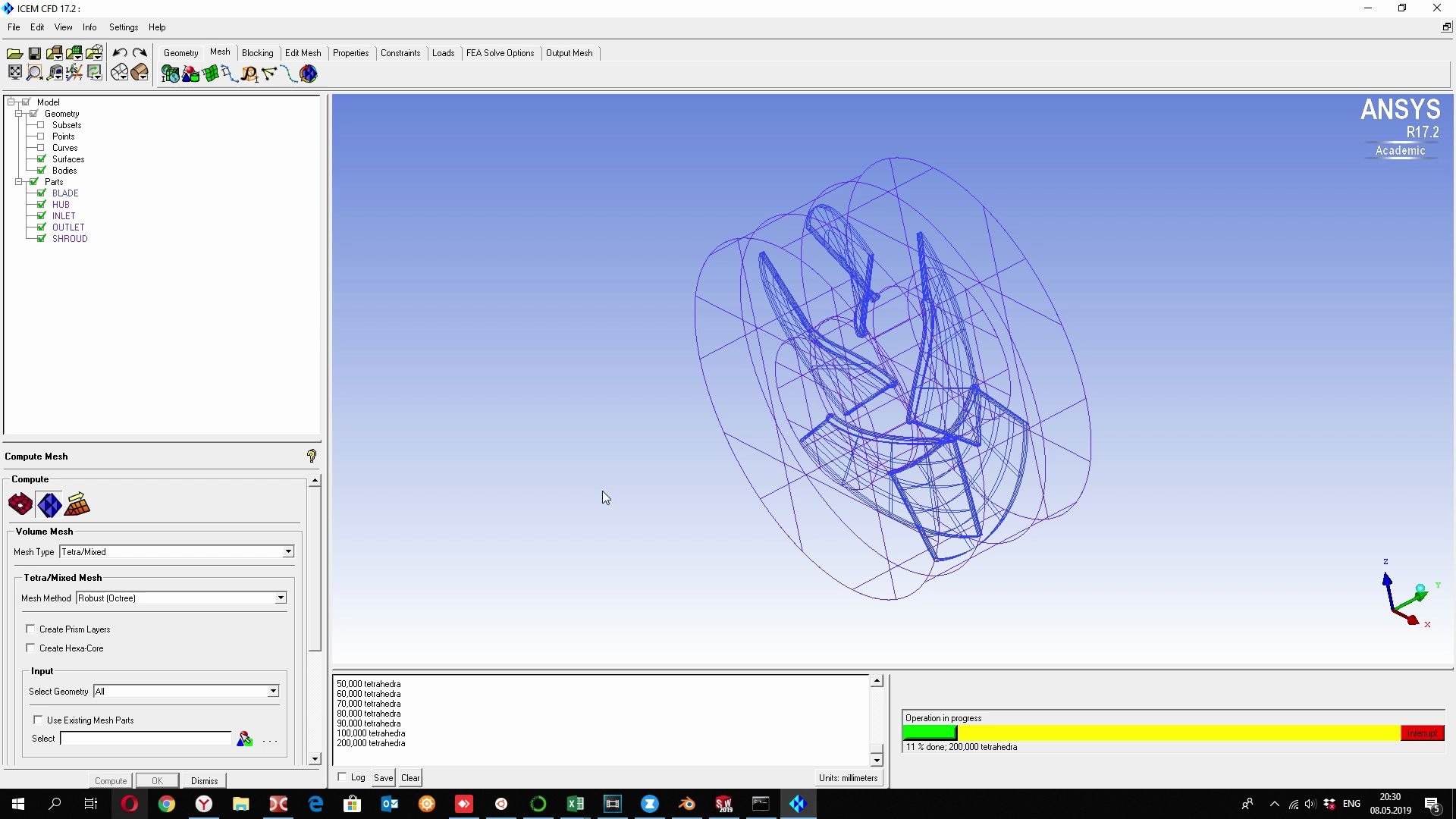
Task: Enable the Create Hexa-Core checkbox
Action: pyautogui.click(x=30, y=648)
